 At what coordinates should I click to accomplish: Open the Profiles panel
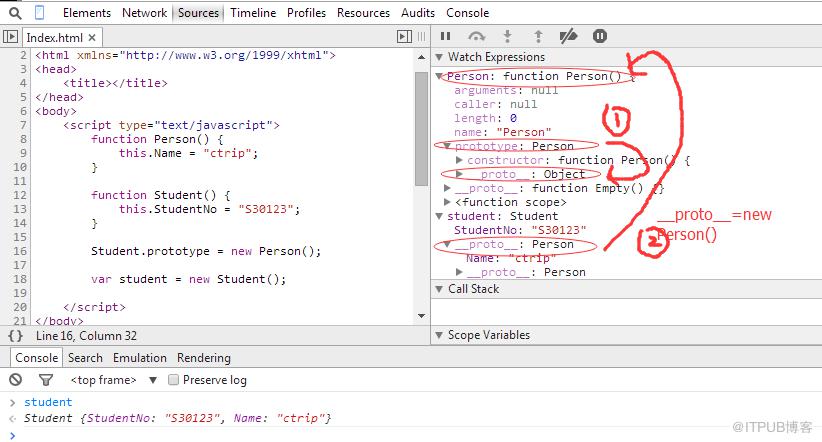click(306, 13)
